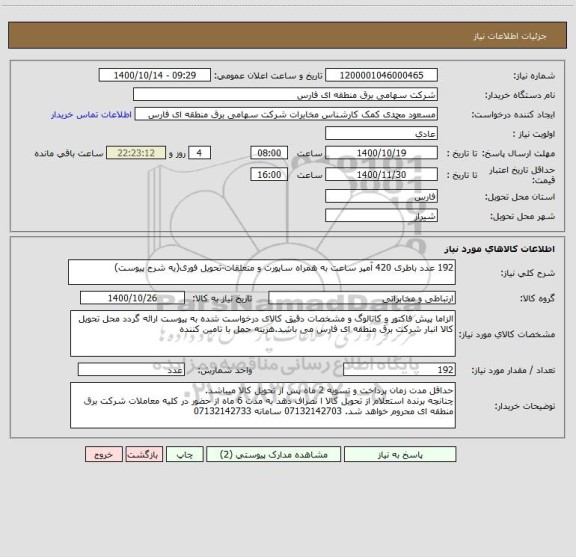Click the چاپ print button
This screenshot has width=576, height=557.
tap(184, 454)
